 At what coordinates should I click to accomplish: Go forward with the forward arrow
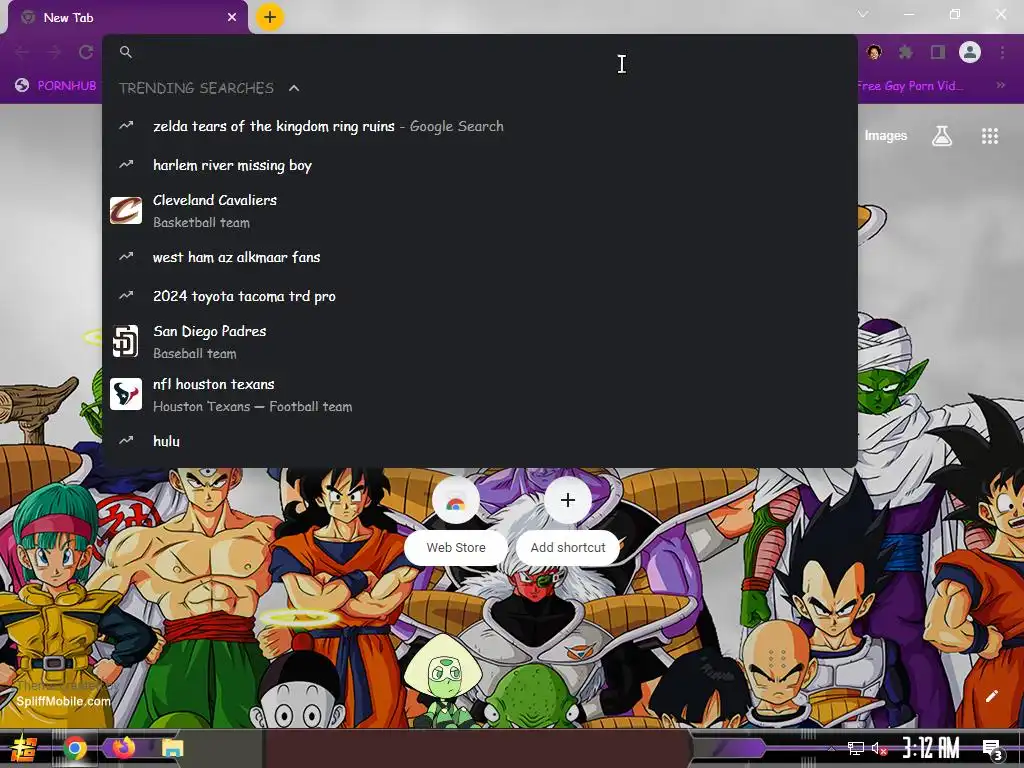pos(54,52)
